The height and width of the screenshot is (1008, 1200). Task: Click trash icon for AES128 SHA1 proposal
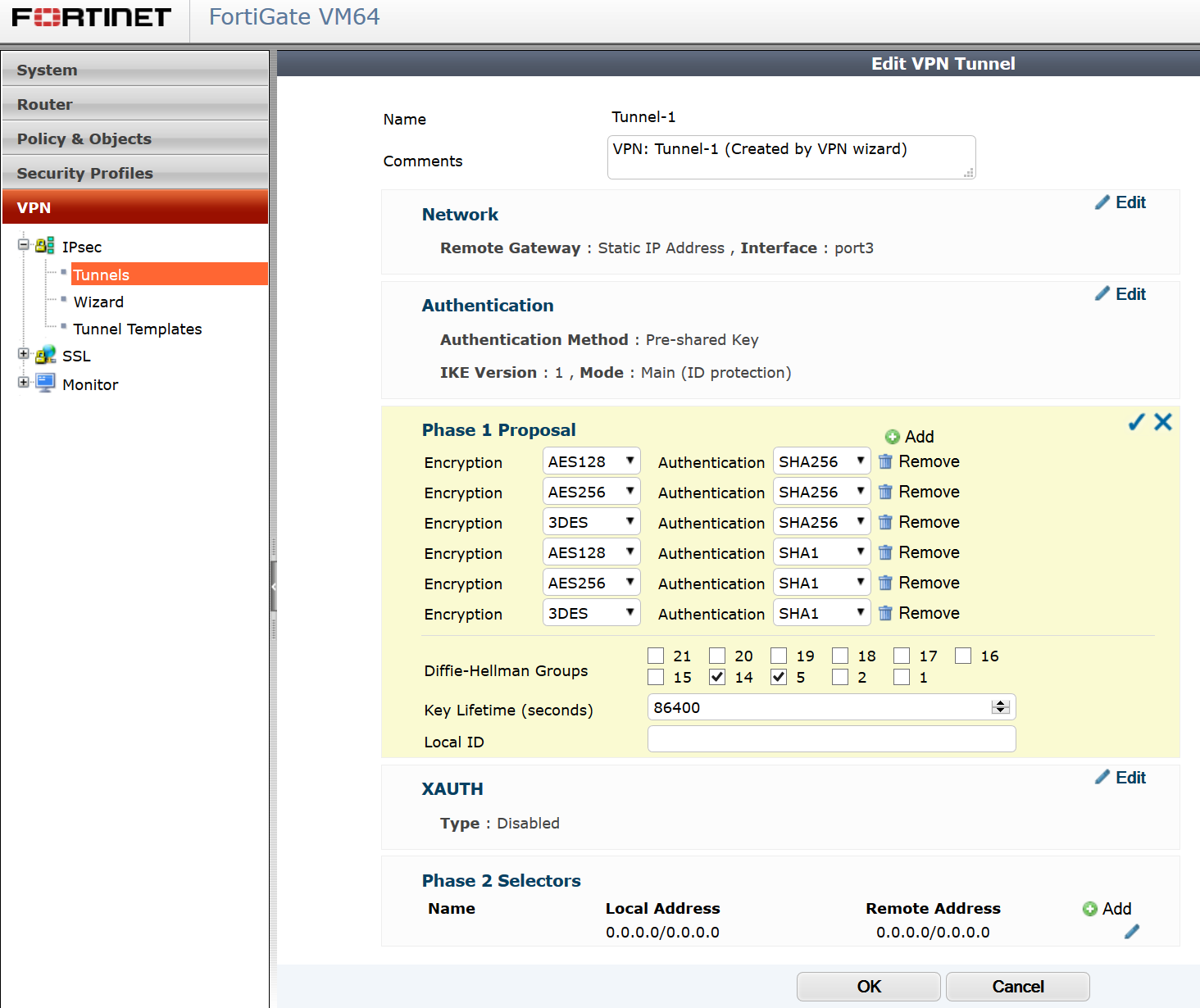tap(885, 552)
